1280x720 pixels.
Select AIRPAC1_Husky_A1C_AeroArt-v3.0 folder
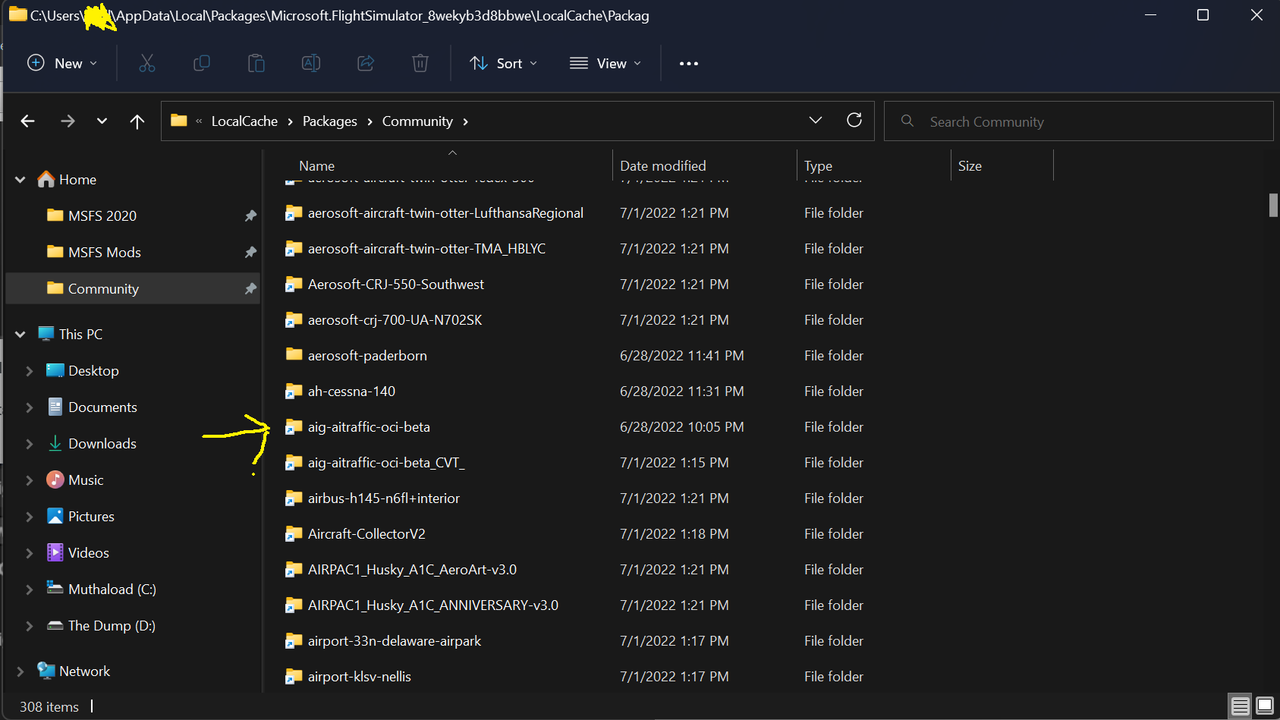[x=412, y=570]
